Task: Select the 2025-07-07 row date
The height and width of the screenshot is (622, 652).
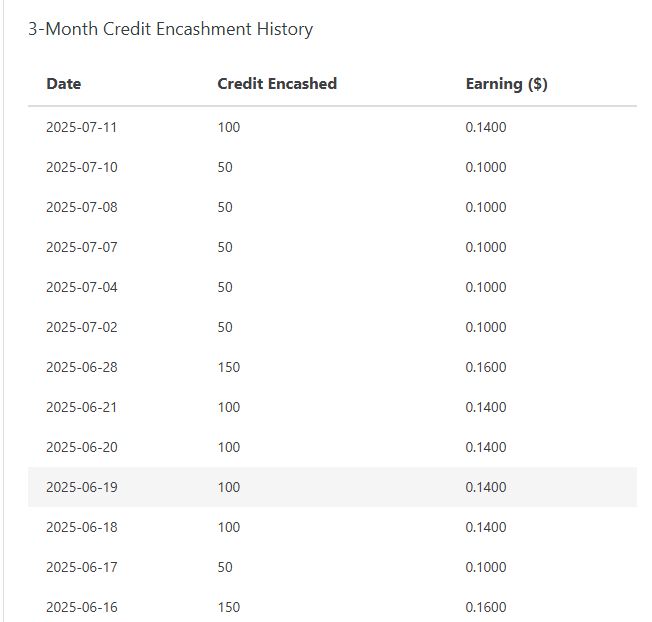Action: (81, 247)
